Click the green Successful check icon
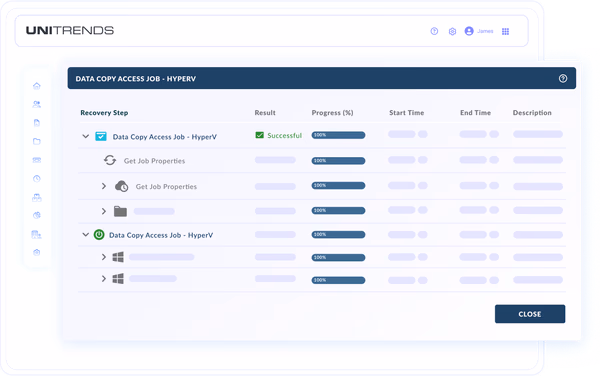 point(259,135)
